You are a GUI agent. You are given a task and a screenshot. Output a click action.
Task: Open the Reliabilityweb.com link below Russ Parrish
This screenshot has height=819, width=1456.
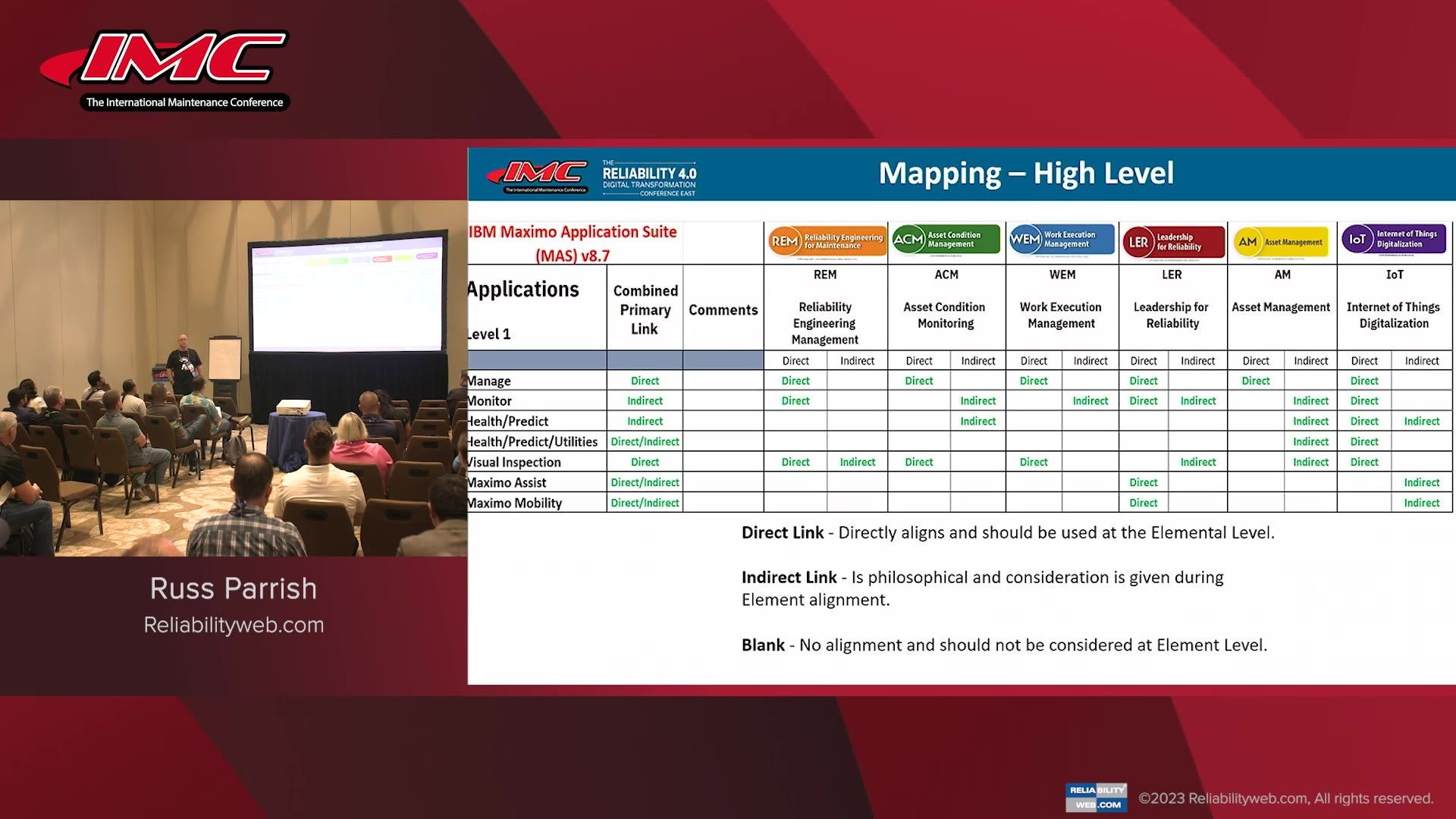pyautogui.click(x=234, y=625)
